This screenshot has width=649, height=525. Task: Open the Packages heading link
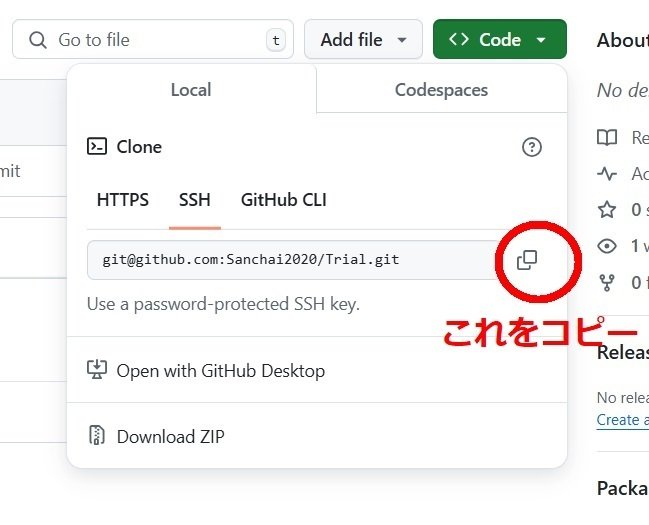pos(623,488)
